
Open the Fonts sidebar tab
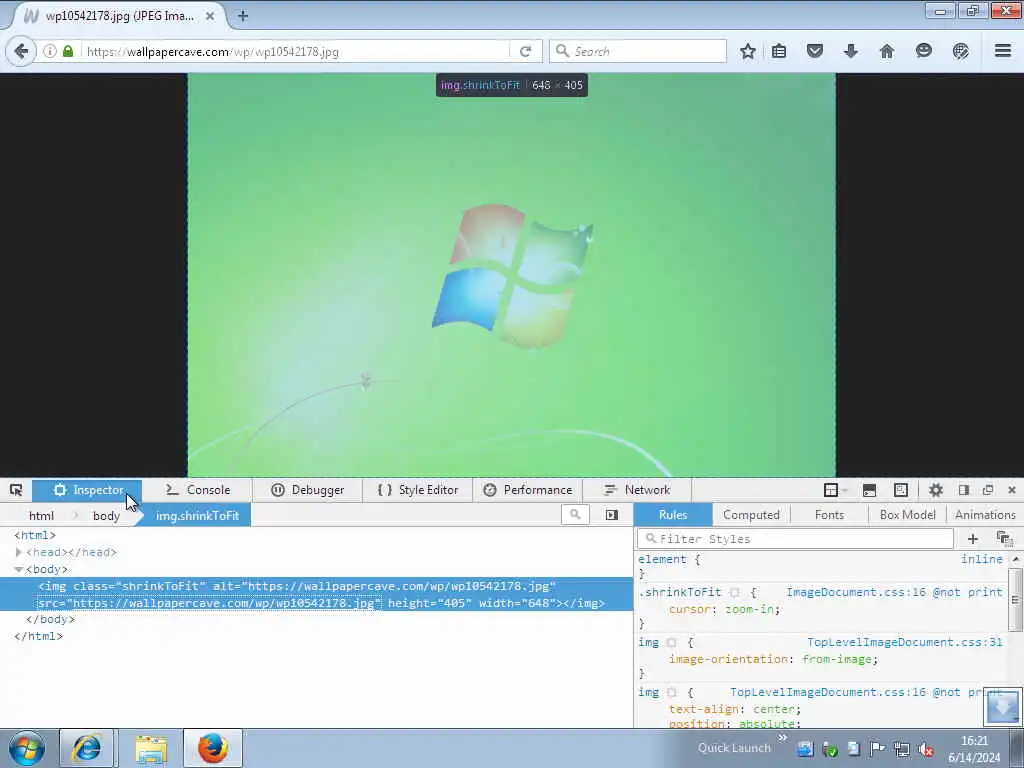pos(829,515)
